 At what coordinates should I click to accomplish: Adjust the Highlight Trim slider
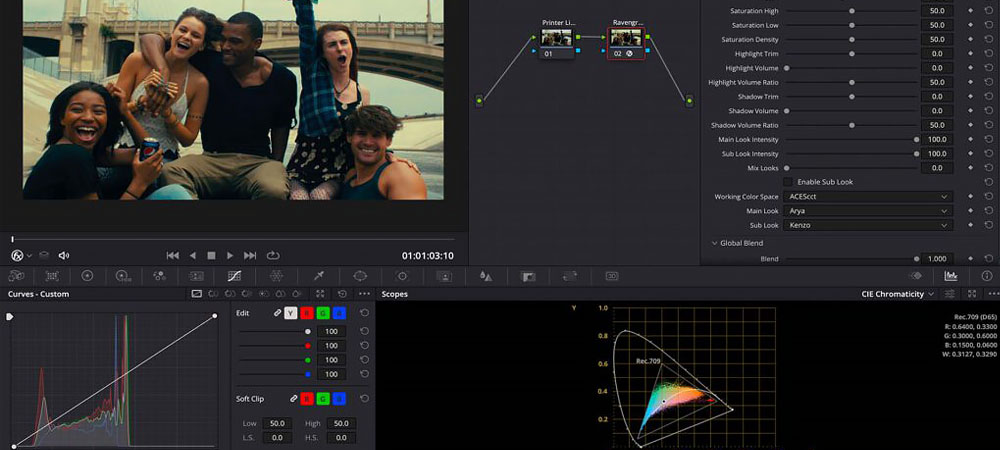click(851, 54)
